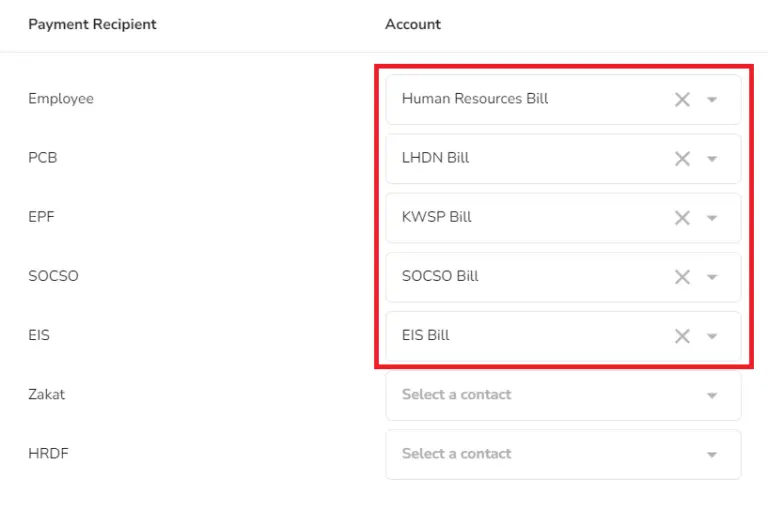Click the Human Resources Bill field text
The image size is (768, 511).
pyautogui.click(x=475, y=98)
